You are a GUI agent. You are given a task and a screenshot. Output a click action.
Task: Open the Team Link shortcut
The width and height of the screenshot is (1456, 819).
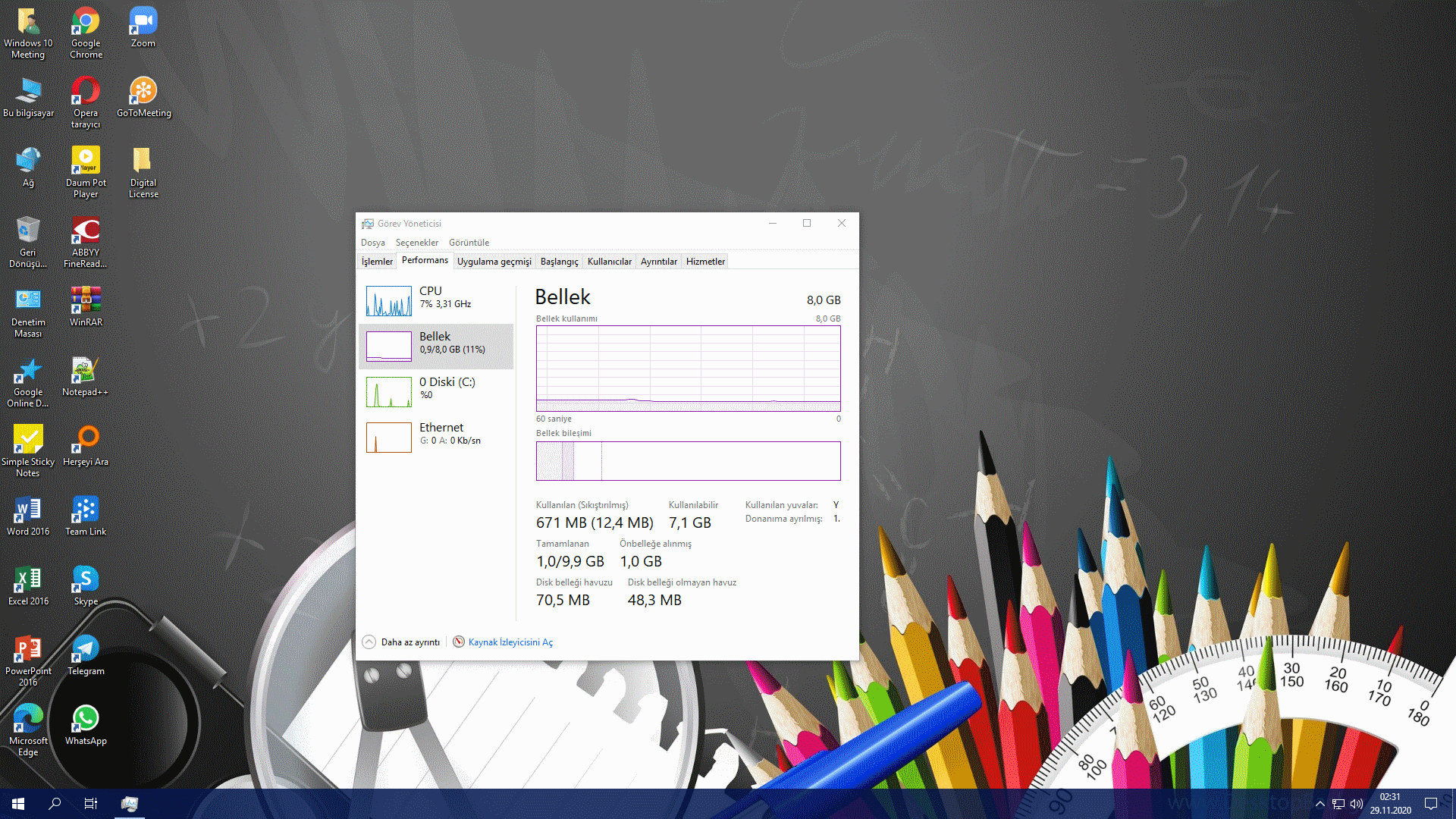[86, 516]
